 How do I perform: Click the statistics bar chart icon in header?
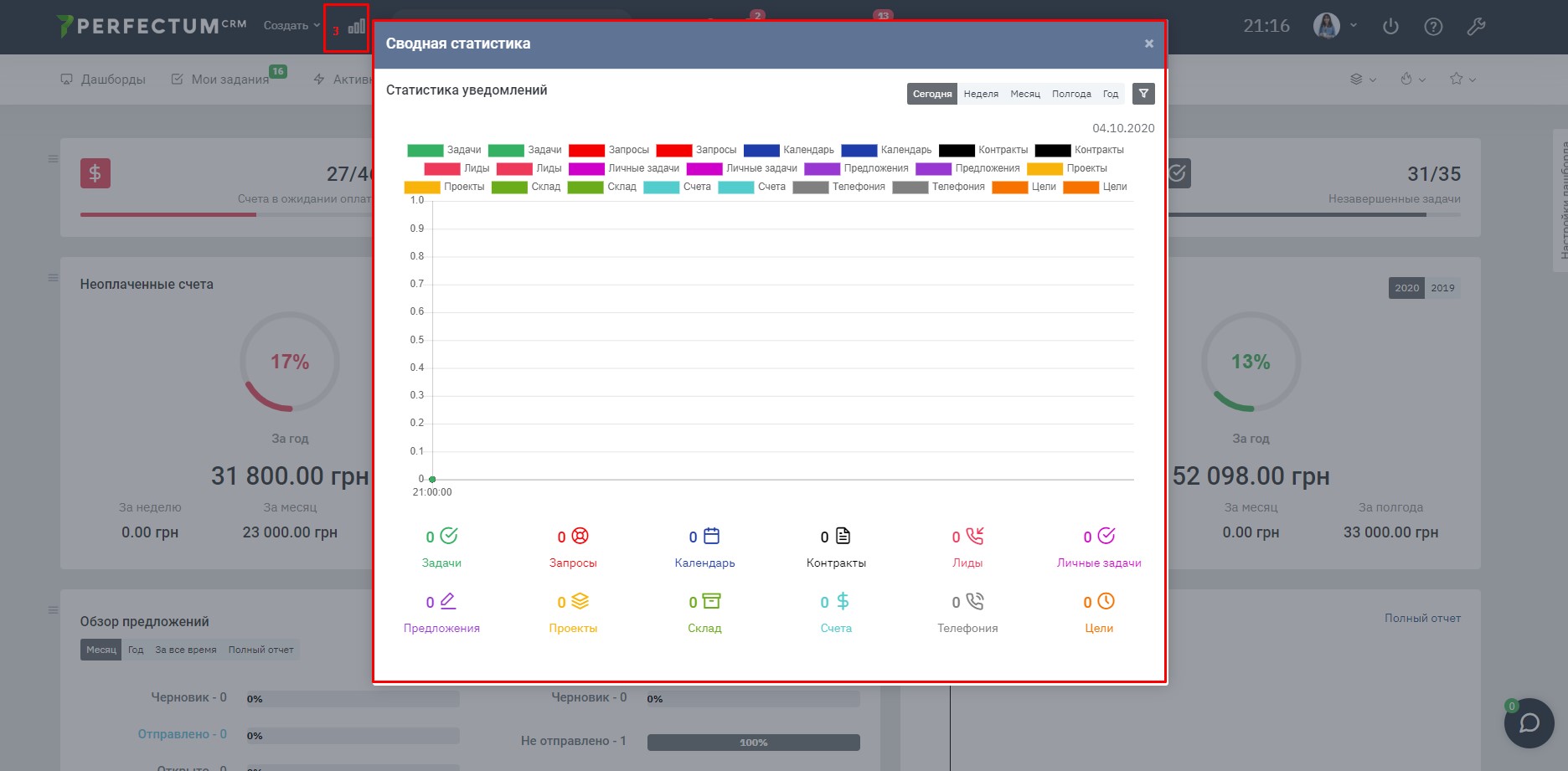click(356, 27)
